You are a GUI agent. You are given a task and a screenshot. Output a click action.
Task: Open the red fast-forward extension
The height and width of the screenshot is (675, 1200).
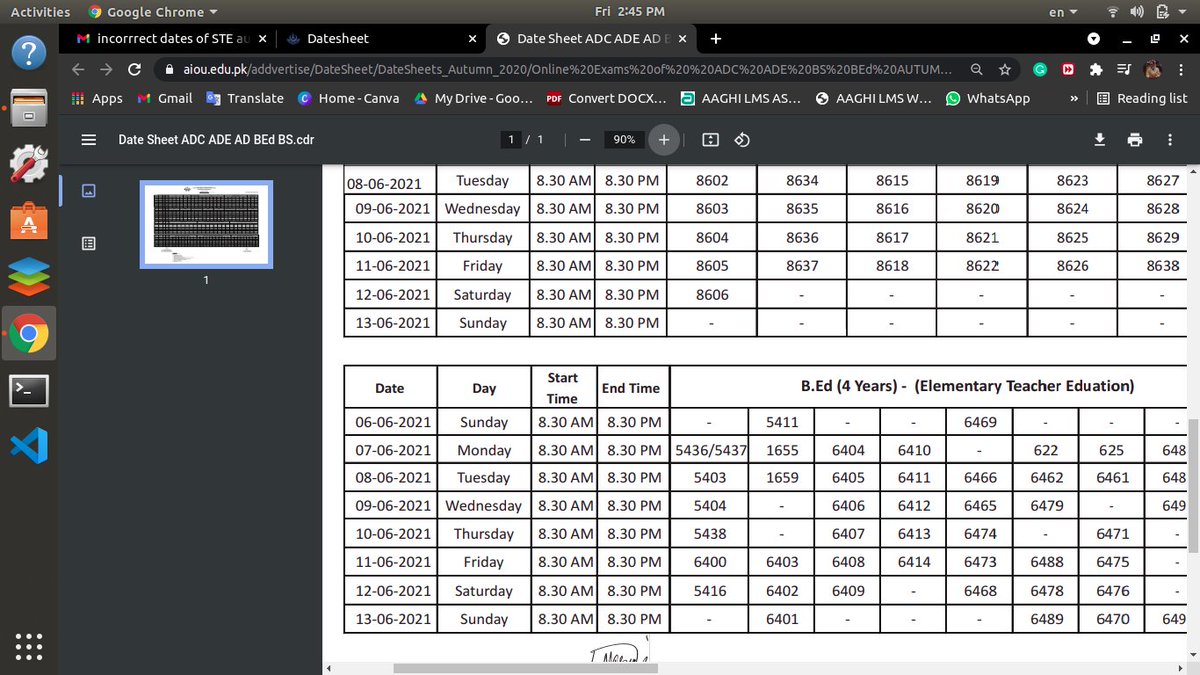[x=1068, y=70]
